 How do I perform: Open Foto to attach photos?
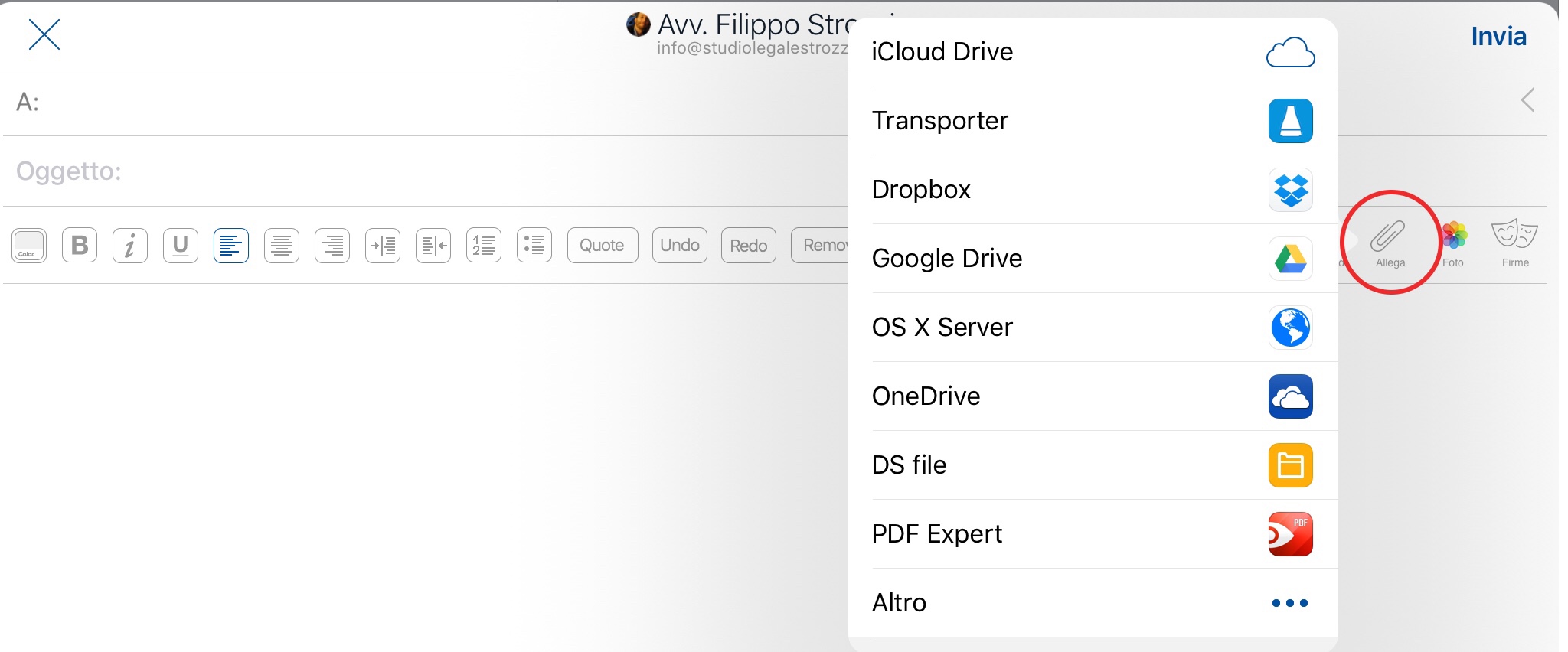click(1453, 243)
